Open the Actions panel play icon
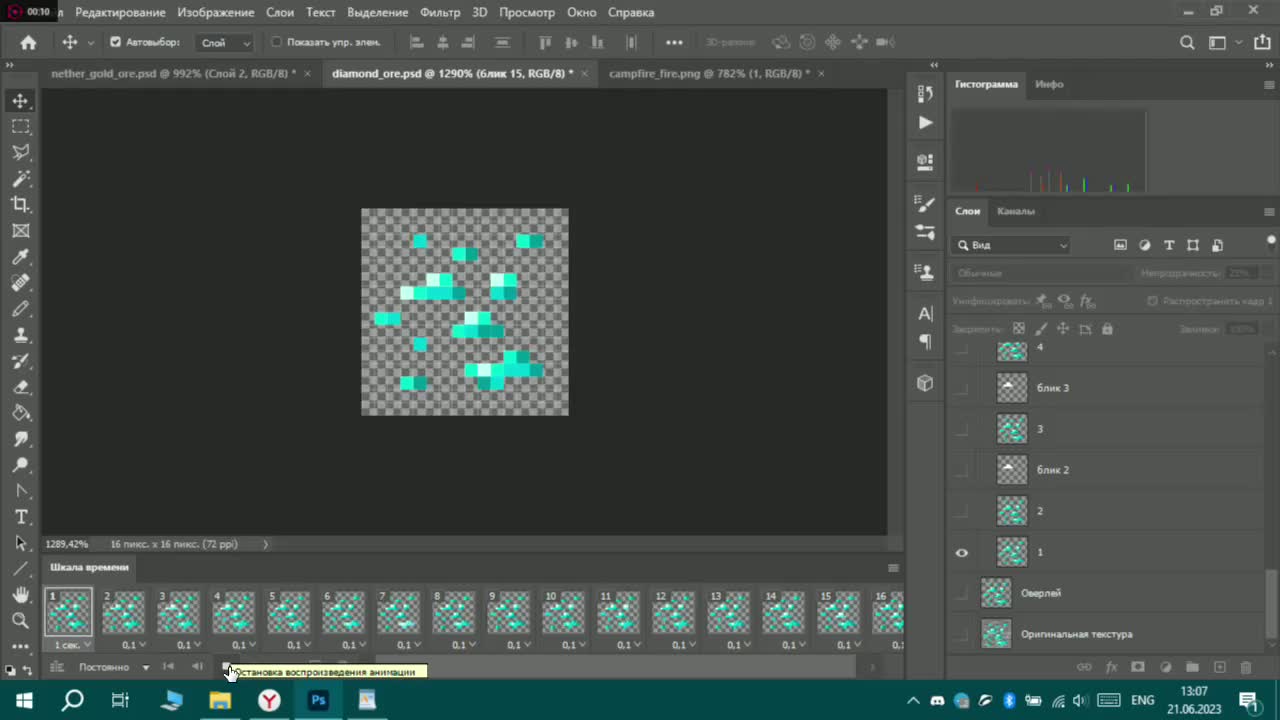The height and width of the screenshot is (720, 1280). tap(925, 122)
